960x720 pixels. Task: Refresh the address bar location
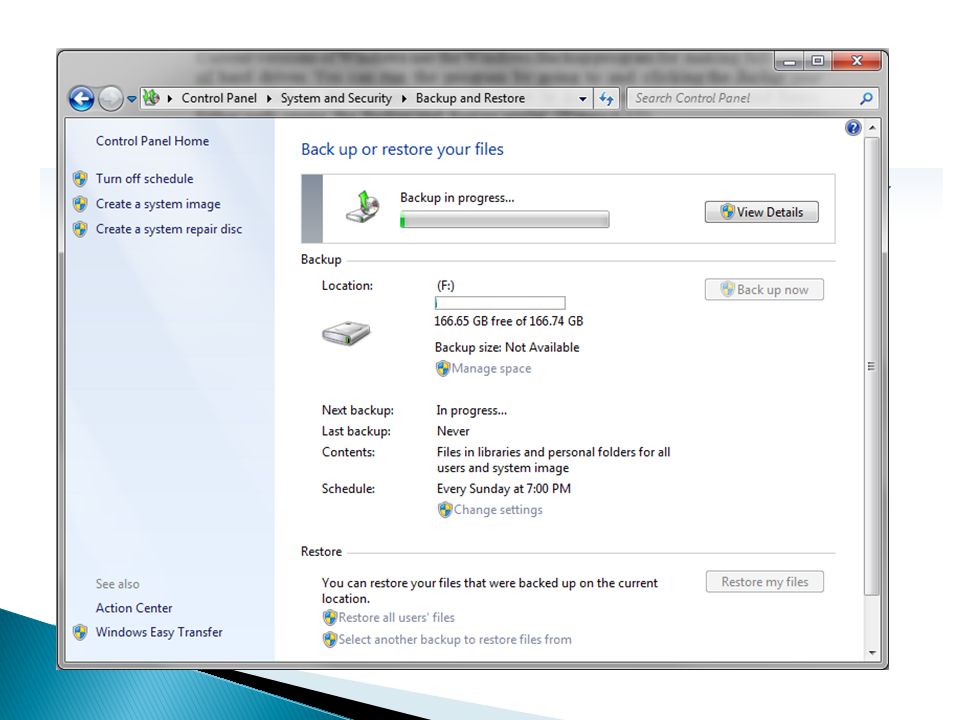click(x=606, y=99)
